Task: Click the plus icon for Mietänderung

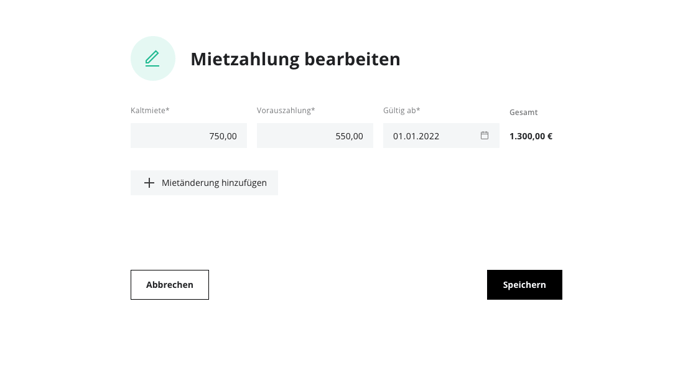Action: (x=149, y=183)
